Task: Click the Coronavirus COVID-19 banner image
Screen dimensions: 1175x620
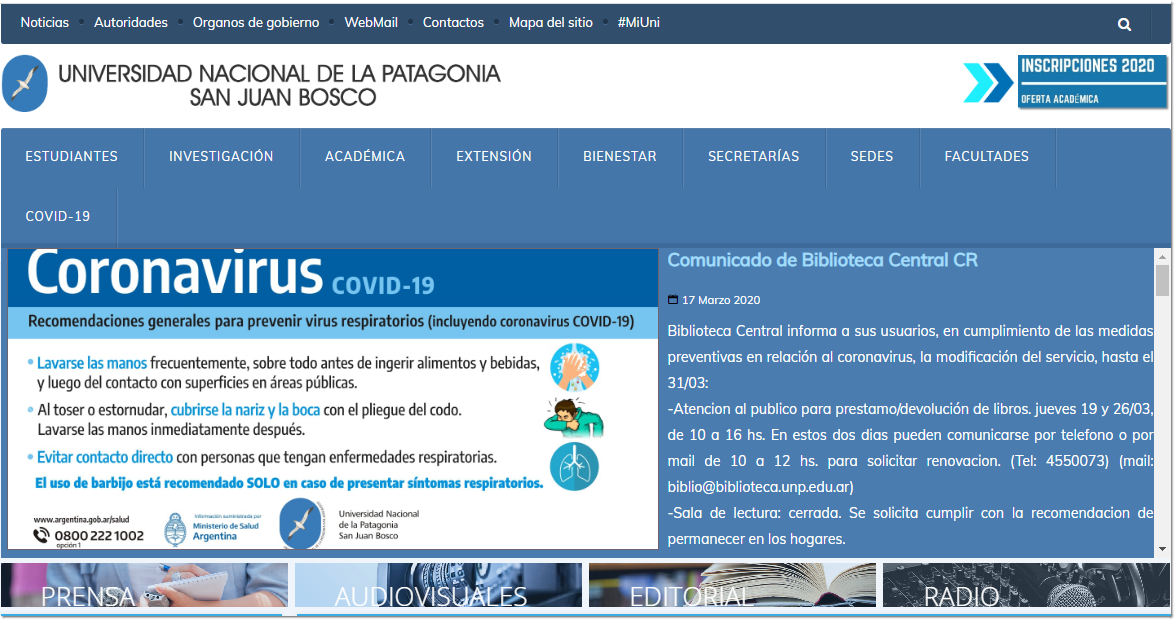Action: 332,398
